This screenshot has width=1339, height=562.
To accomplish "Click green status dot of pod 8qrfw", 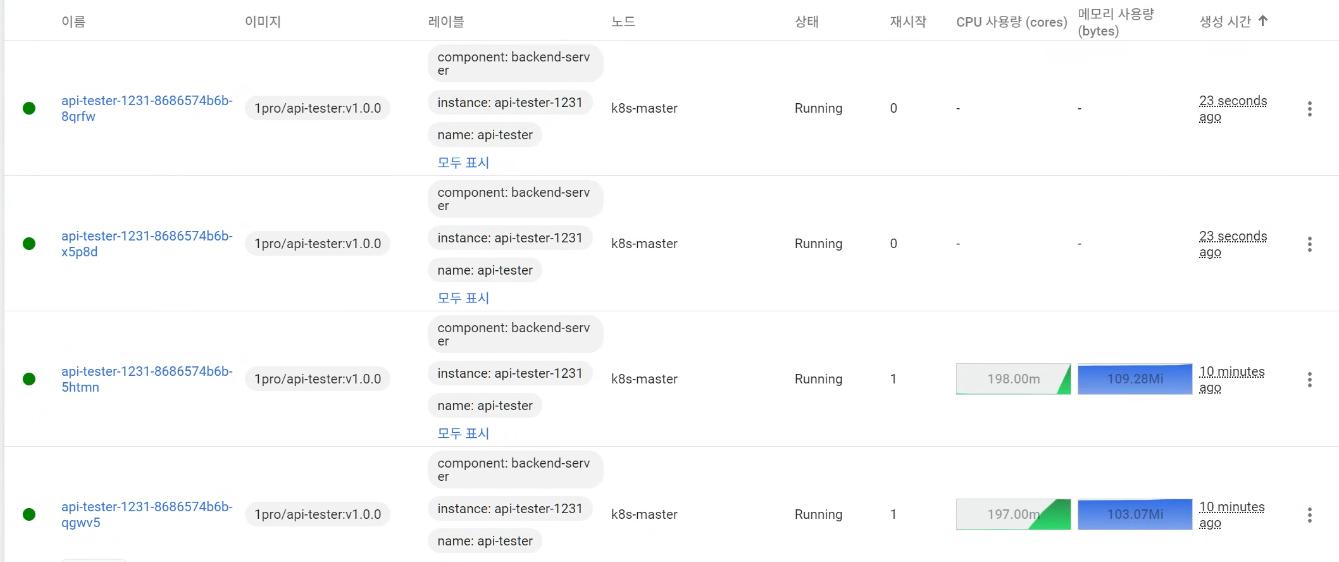I will point(29,108).
